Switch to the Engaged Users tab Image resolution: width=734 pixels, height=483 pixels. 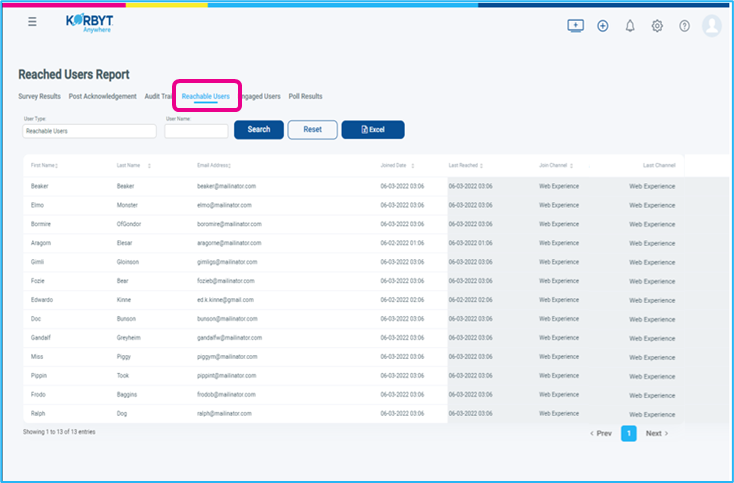point(261,96)
